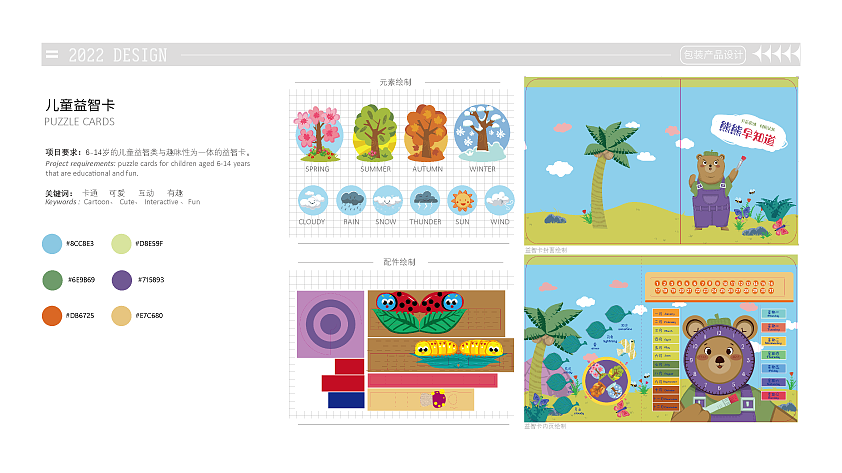
Task: Click the seasons spinner wheel on inner page
Action: click(x=605, y=380)
